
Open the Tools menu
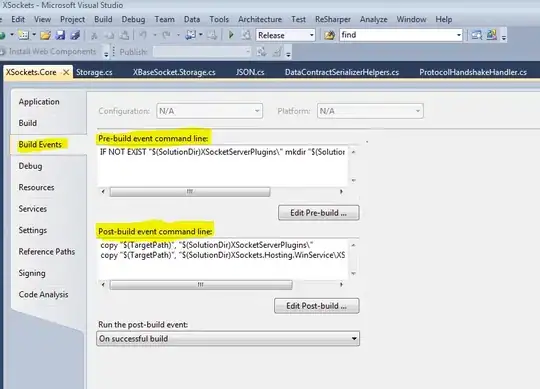click(219, 19)
